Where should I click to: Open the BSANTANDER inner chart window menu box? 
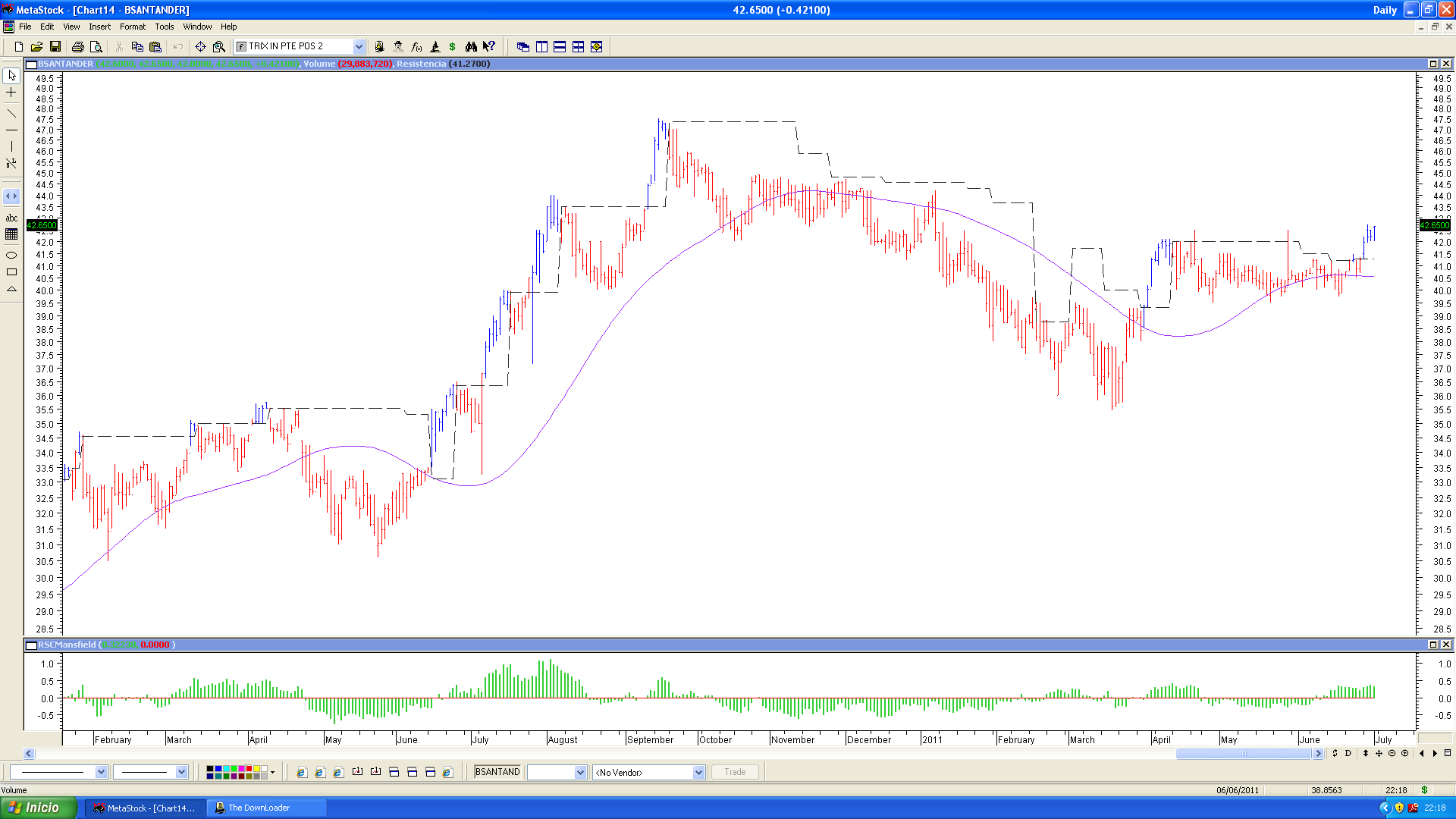click(31, 64)
